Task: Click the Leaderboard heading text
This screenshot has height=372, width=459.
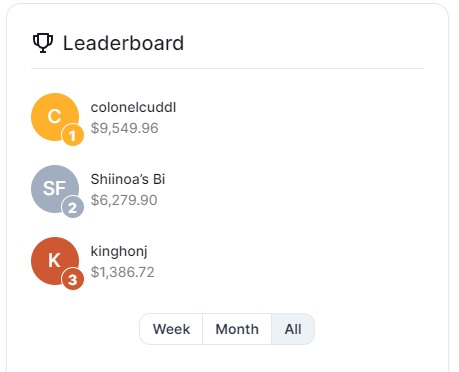Action: [x=123, y=43]
